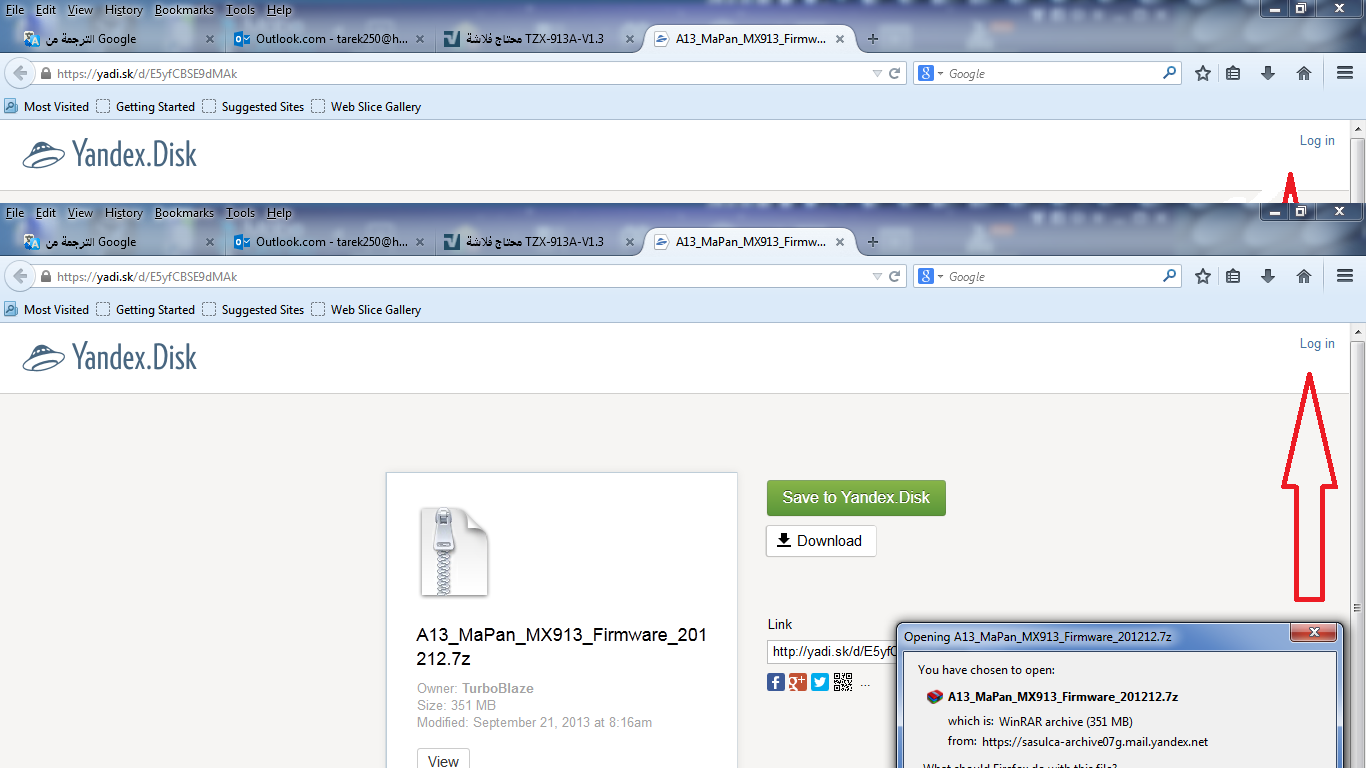
Task: Open downloads arrow in the upper browser window
Action: (x=1268, y=73)
